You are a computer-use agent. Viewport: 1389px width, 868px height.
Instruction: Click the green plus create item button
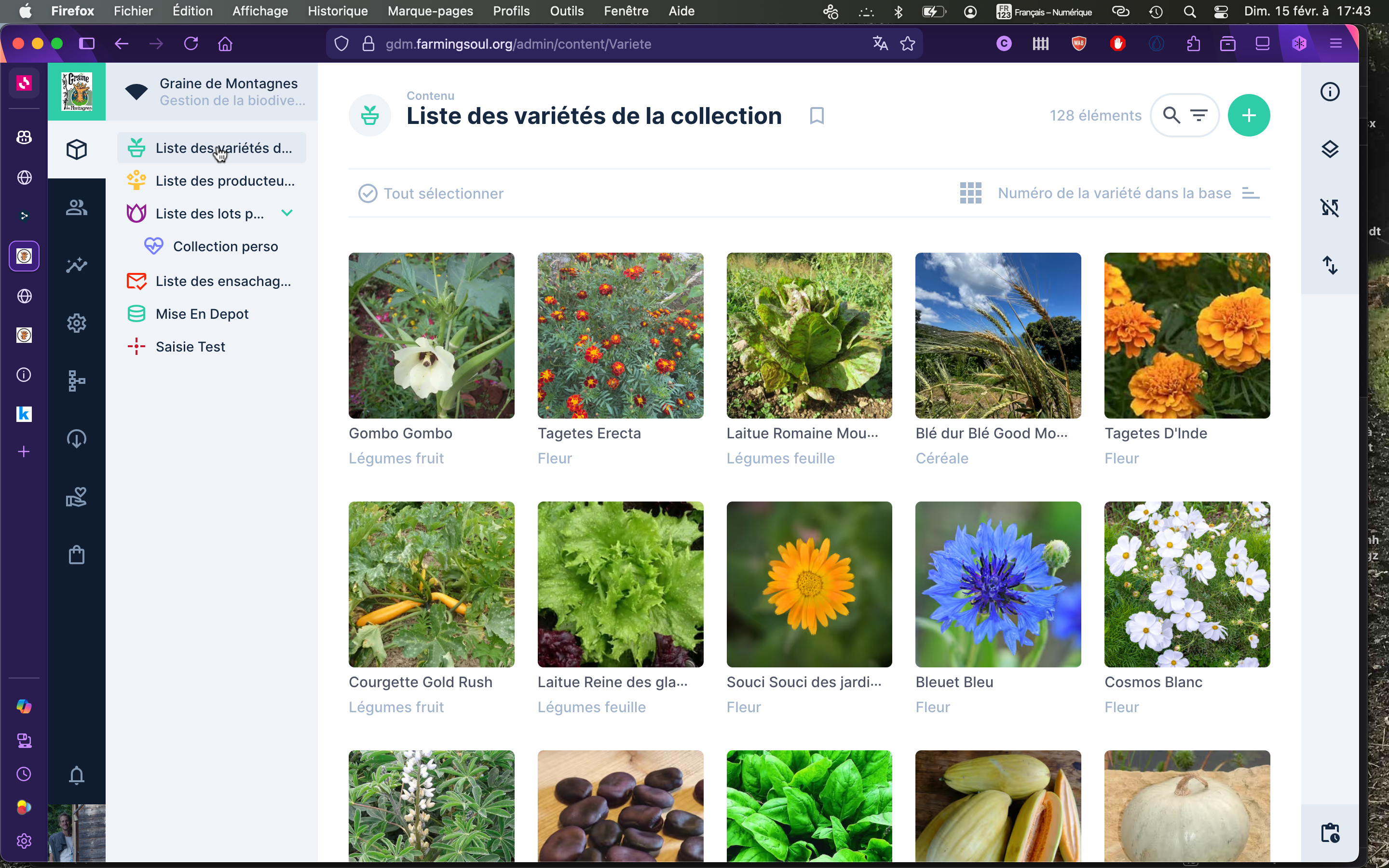pos(1248,115)
